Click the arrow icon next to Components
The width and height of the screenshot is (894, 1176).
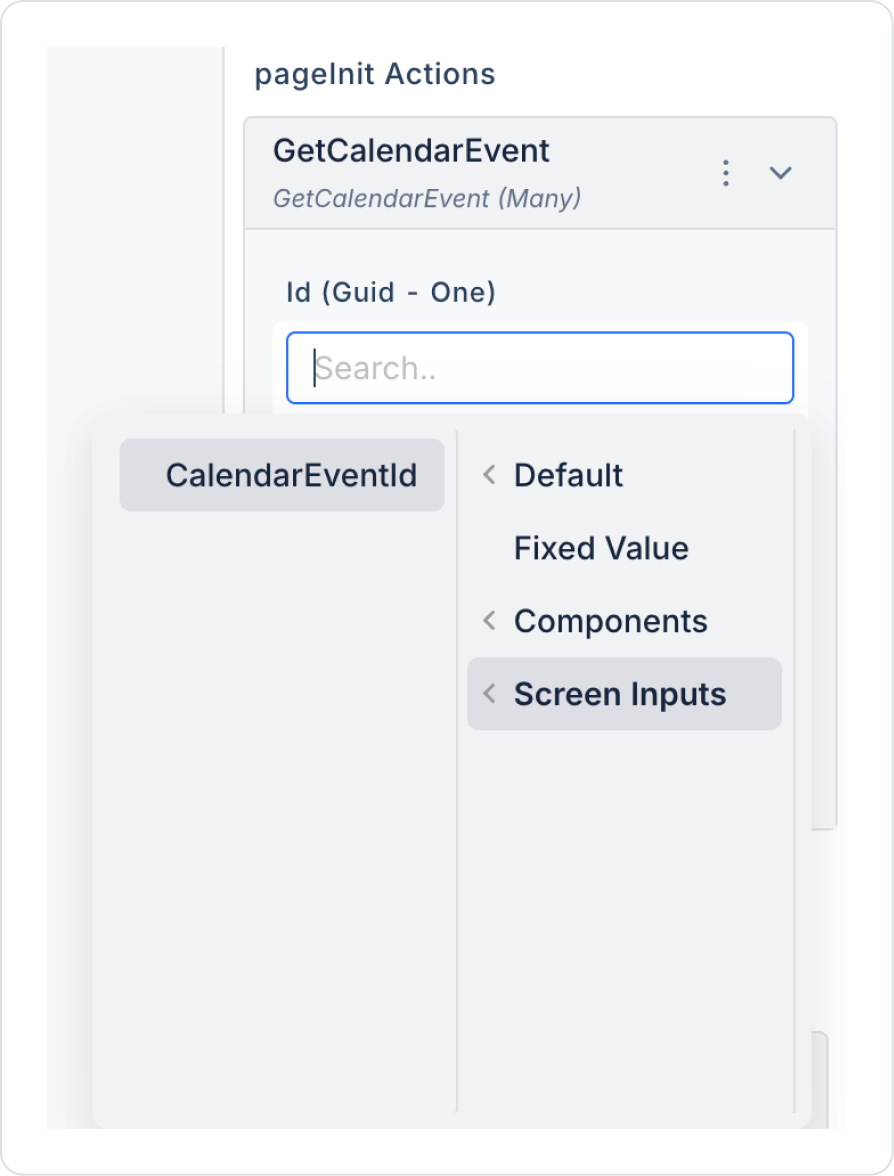489,621
